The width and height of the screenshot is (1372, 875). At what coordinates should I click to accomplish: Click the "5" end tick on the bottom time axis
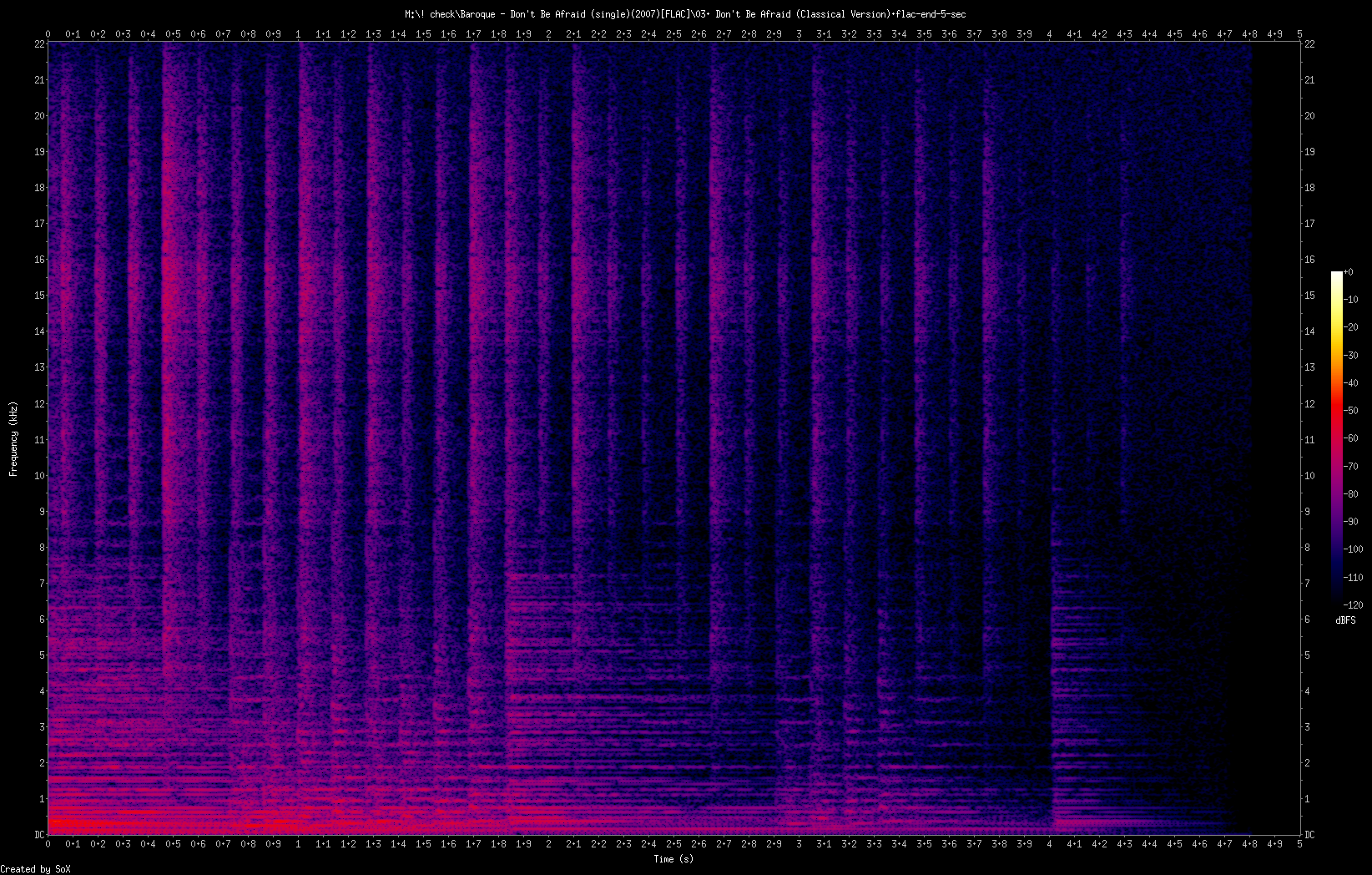pos(1299,844)
